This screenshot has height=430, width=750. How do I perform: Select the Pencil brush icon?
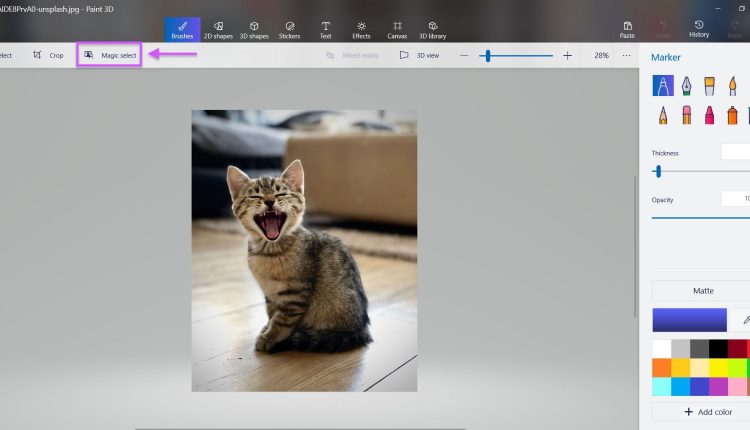pos(663,116)
